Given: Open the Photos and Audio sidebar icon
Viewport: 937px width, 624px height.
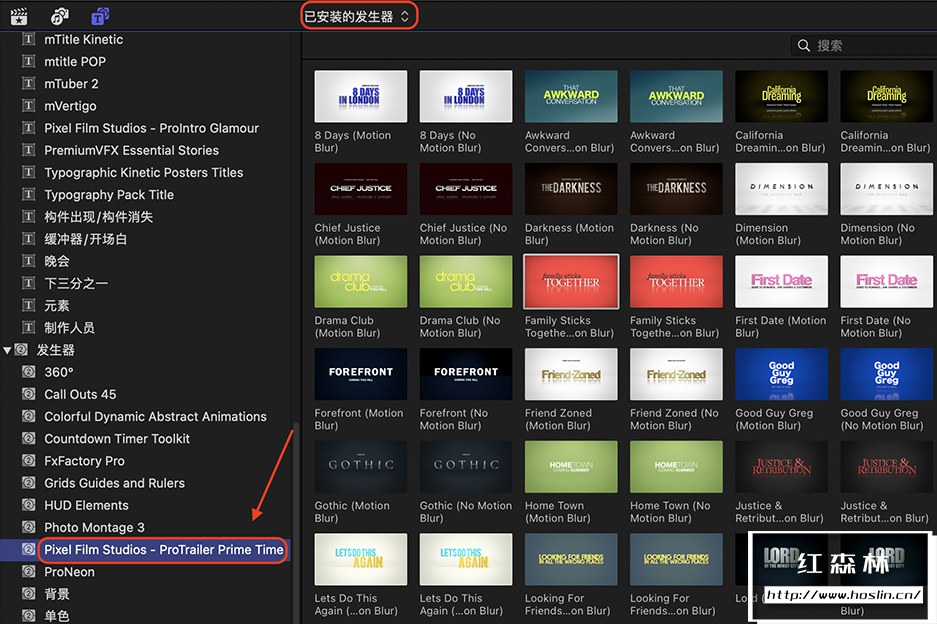Looking at the screenshot, I should point(59,16).
